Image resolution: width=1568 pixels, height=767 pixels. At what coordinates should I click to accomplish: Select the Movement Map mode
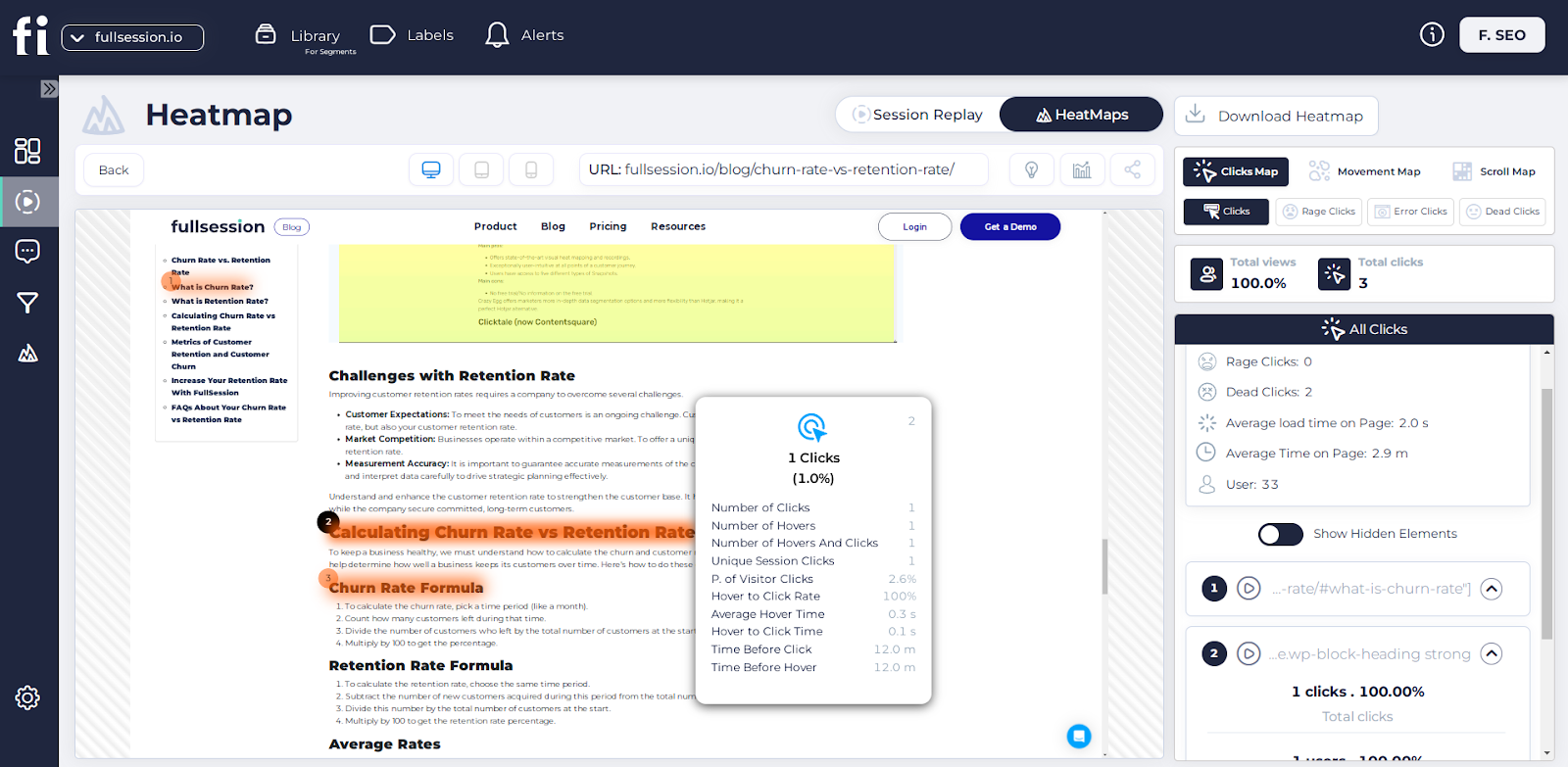point(1364,171)
